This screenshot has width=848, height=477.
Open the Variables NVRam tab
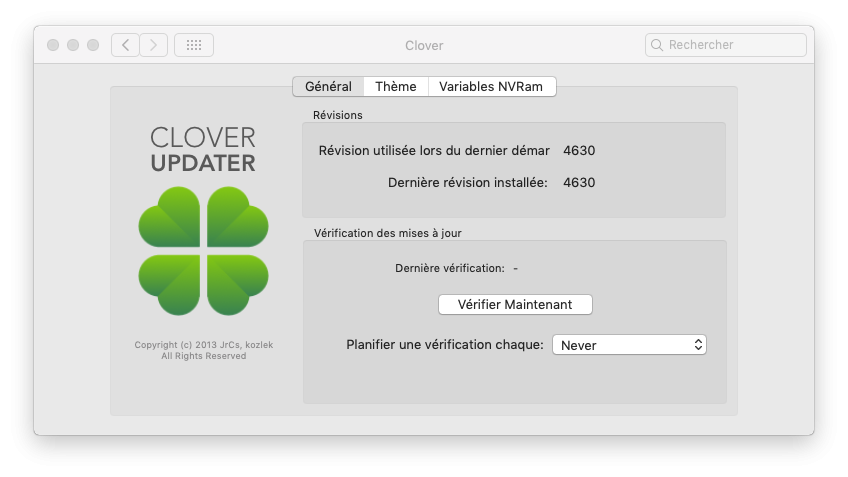click(491, 87)
